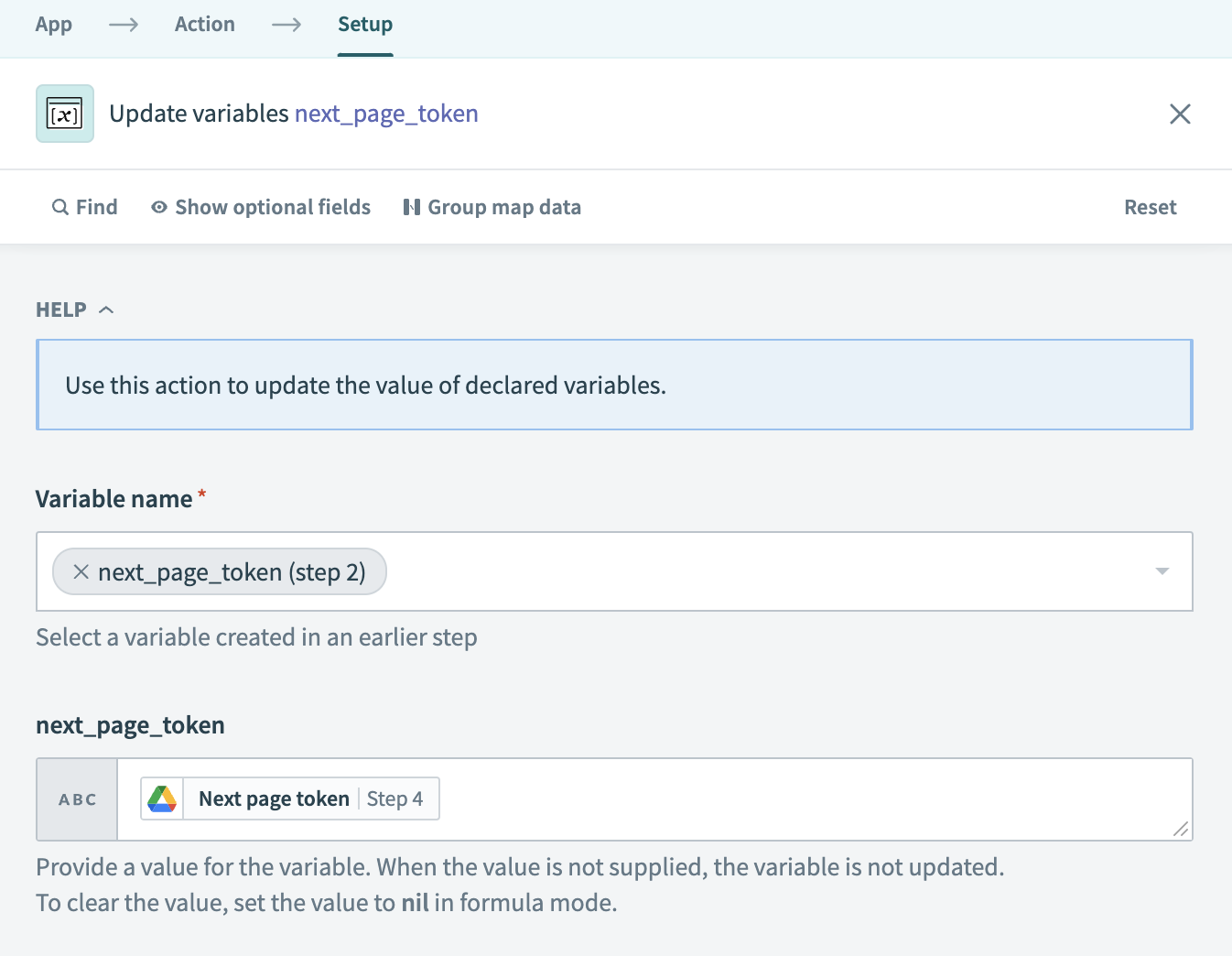Select the Google Drive icon in the token pill
Viewport: 1232px width, 956px height.
pyautogui.click(x=162, y=798)
